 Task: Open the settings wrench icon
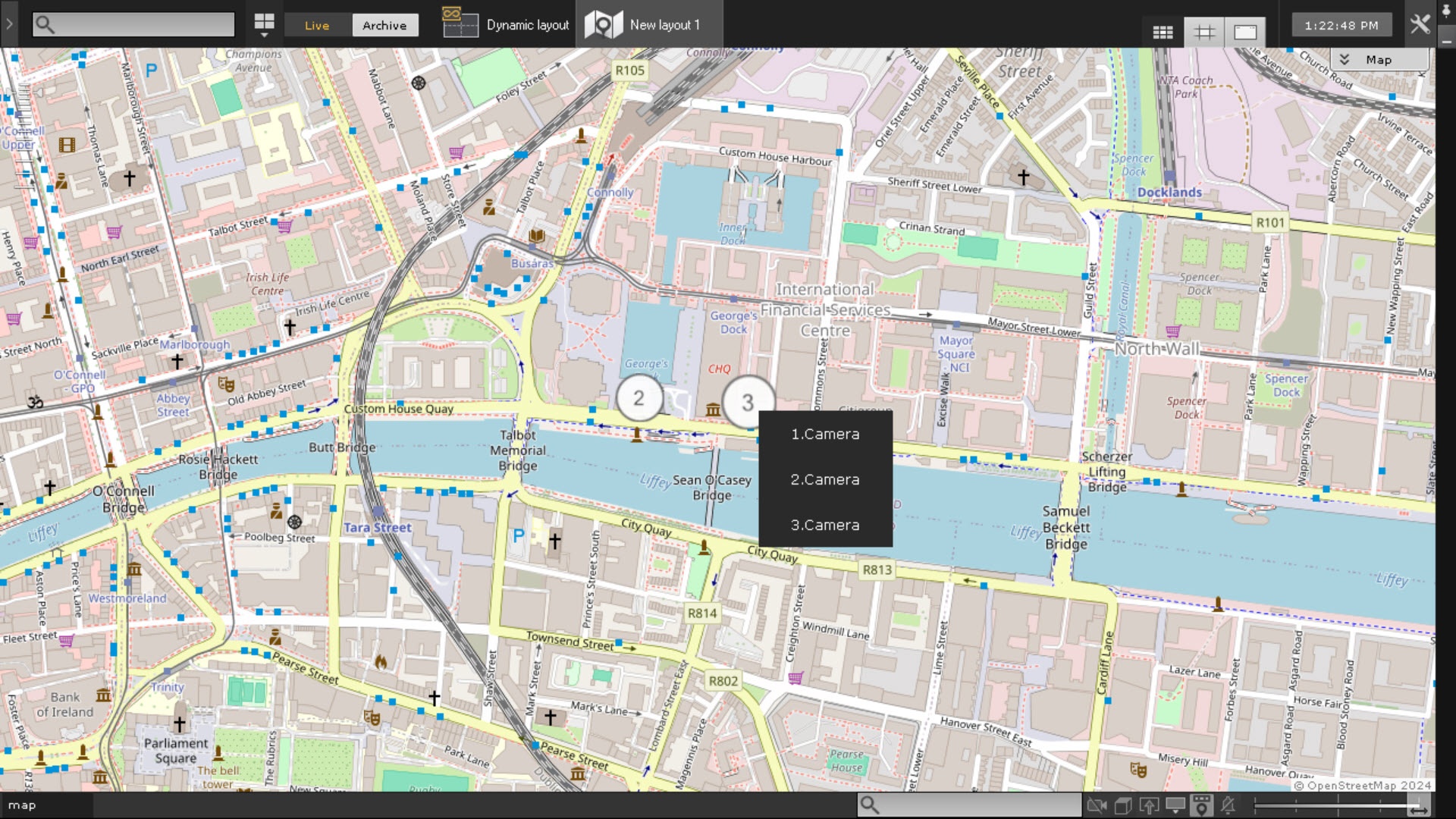[1420, 24]
